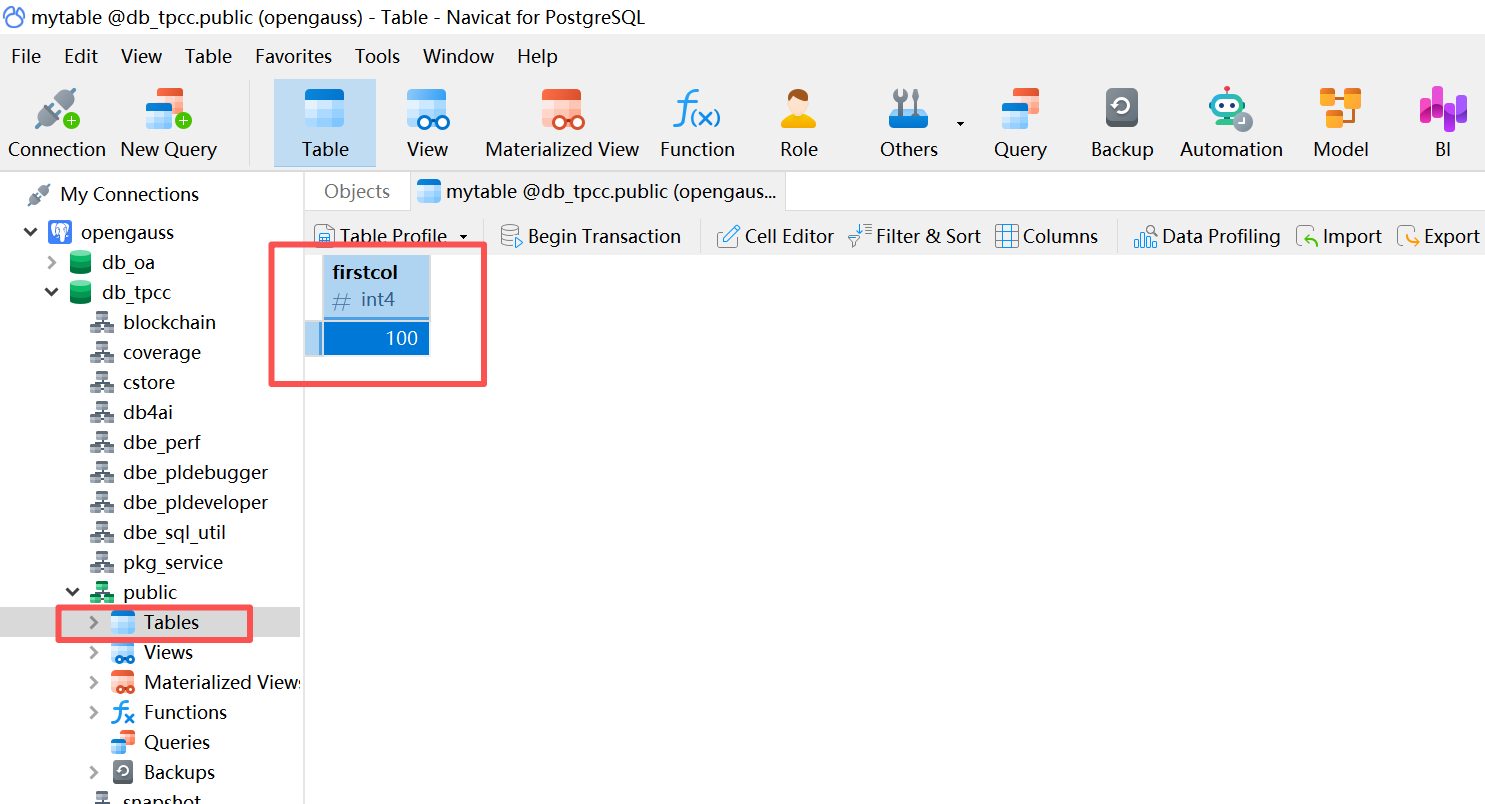Viewport: 1485px width, 804px height.
Task: Open the View objects icon
Action: pos(427,123)
